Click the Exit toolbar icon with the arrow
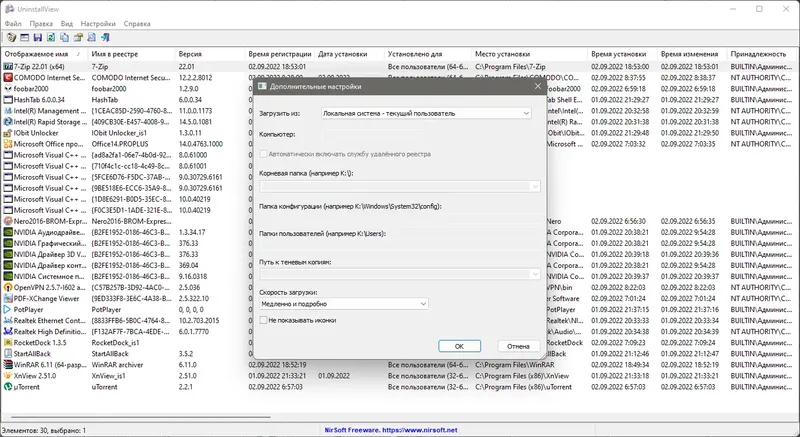Viewport: 800px width, 437px height. pyautogui.click(x=105, y=37)
